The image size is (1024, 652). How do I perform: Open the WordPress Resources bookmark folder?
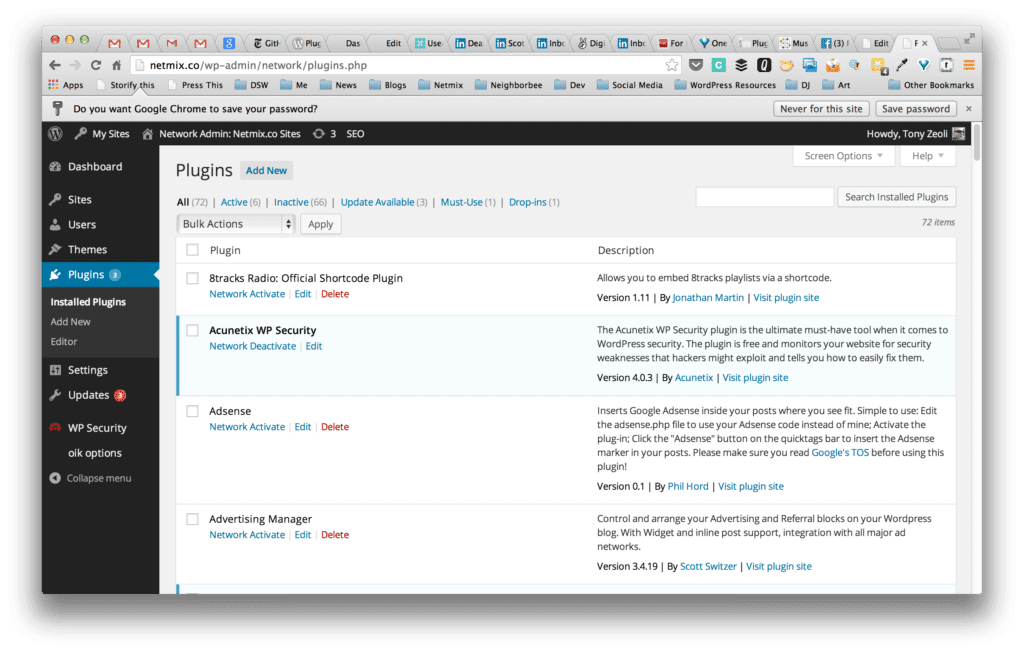(x=725, y=84)
